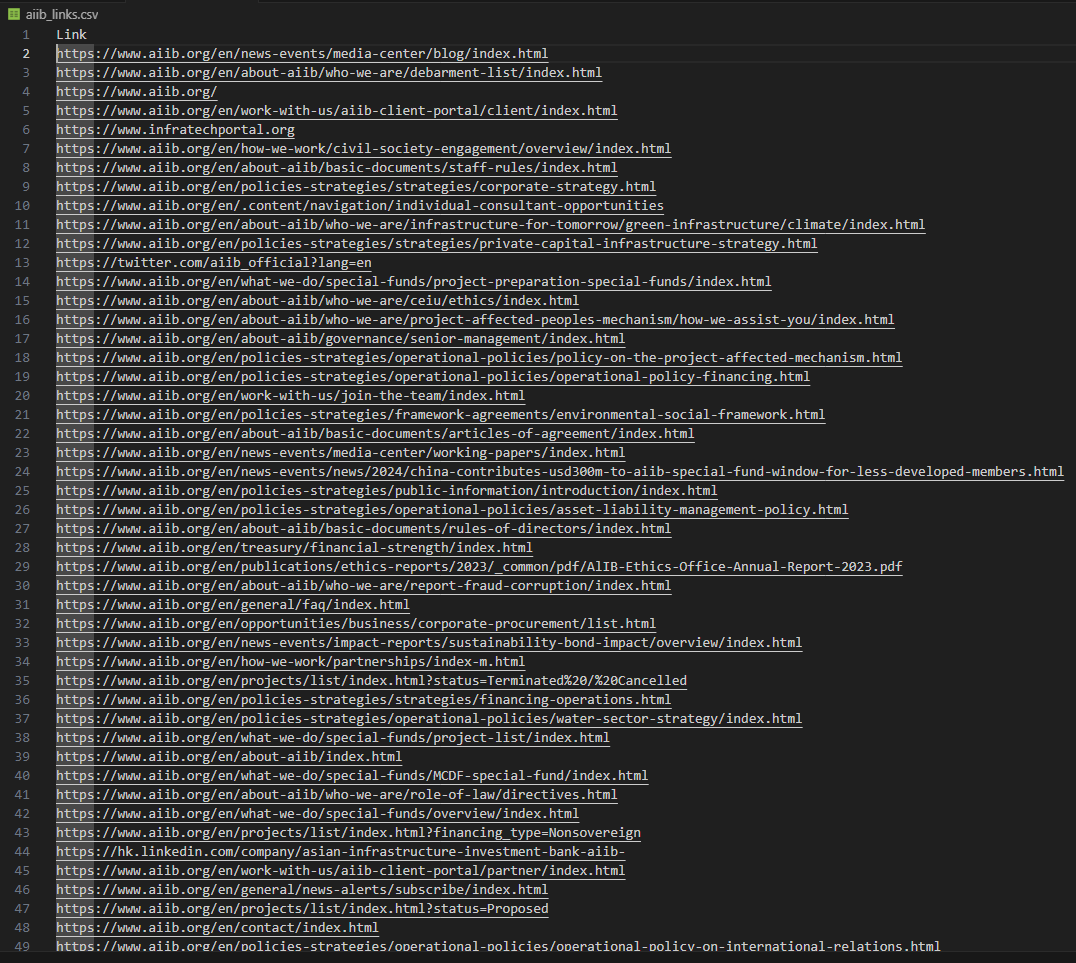Open the corporate-procurement list link
1076x963 pixels.
[356, 624]
